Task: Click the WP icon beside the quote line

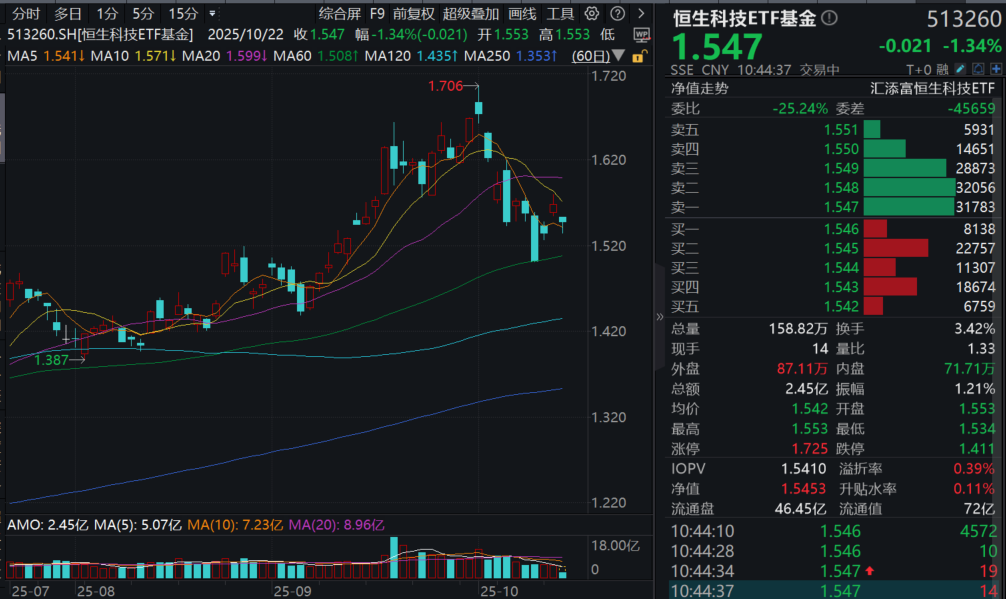Action: pos(641,34)
